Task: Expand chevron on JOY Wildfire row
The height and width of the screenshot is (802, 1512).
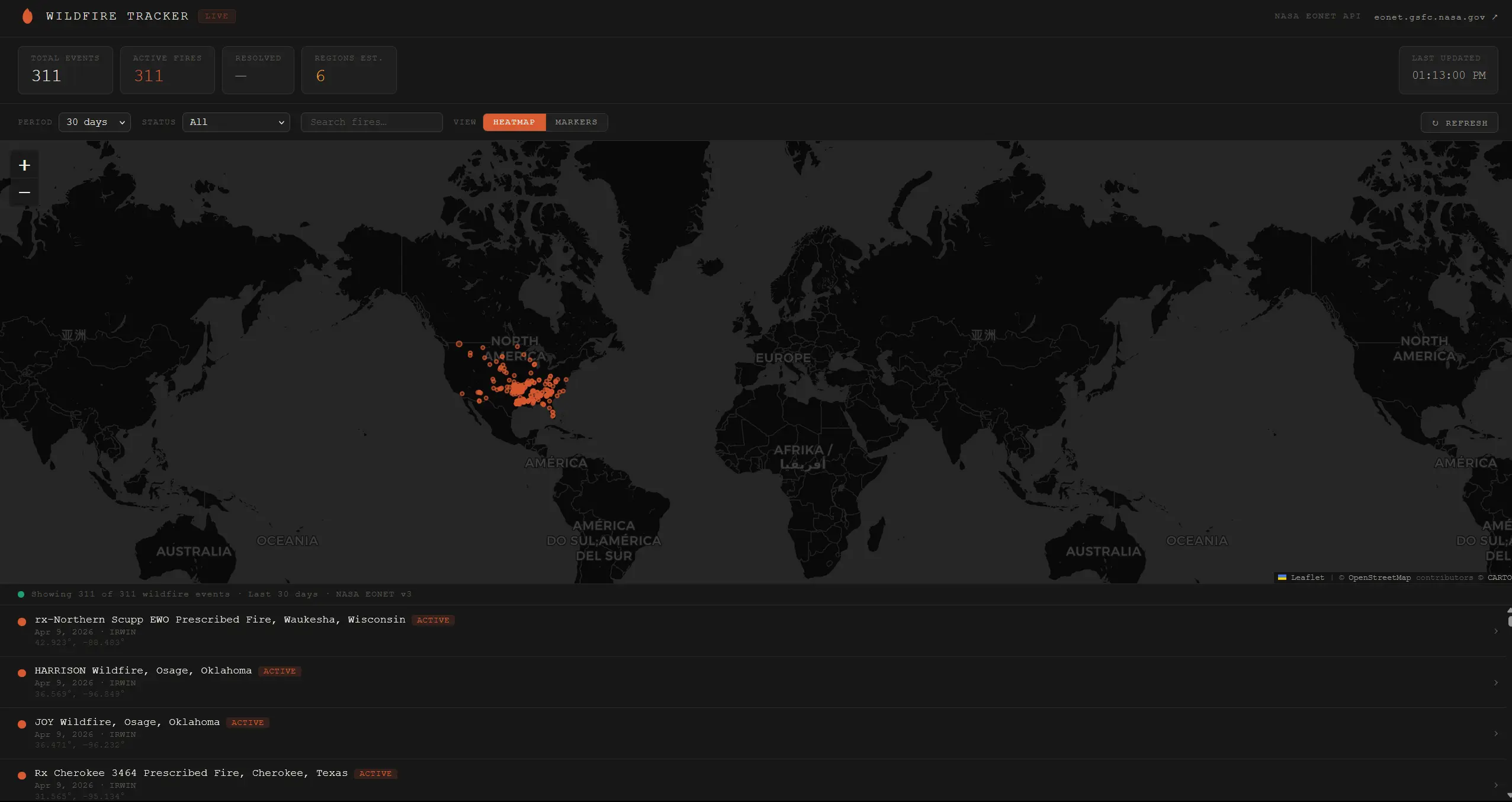Action: 1496,734
